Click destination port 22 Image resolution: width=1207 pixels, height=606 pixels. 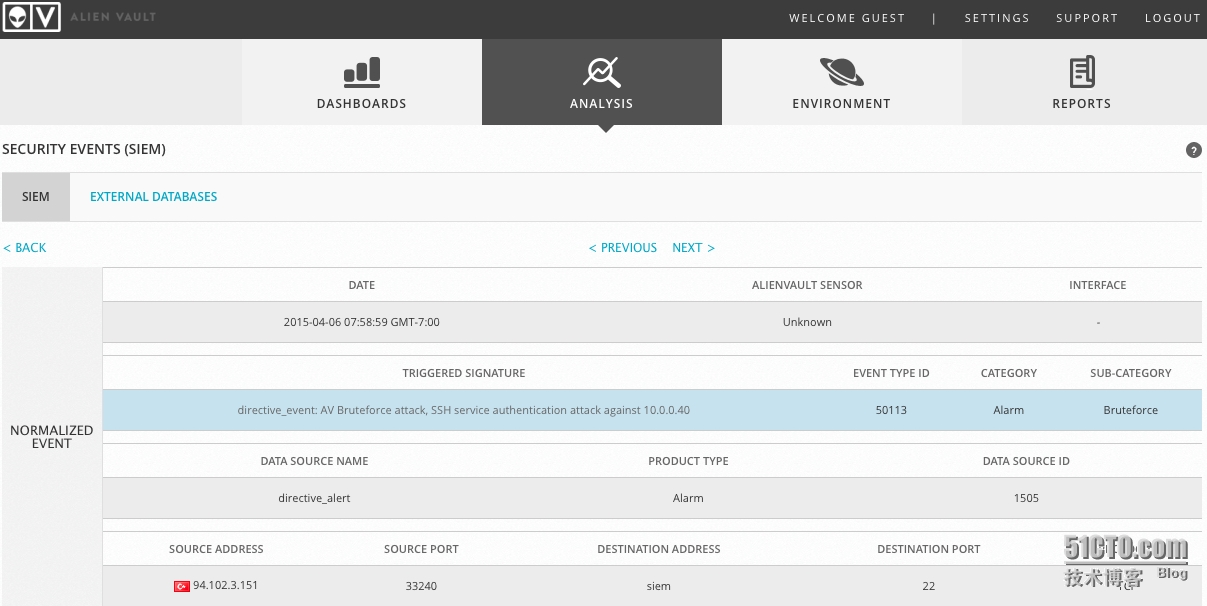928,586
